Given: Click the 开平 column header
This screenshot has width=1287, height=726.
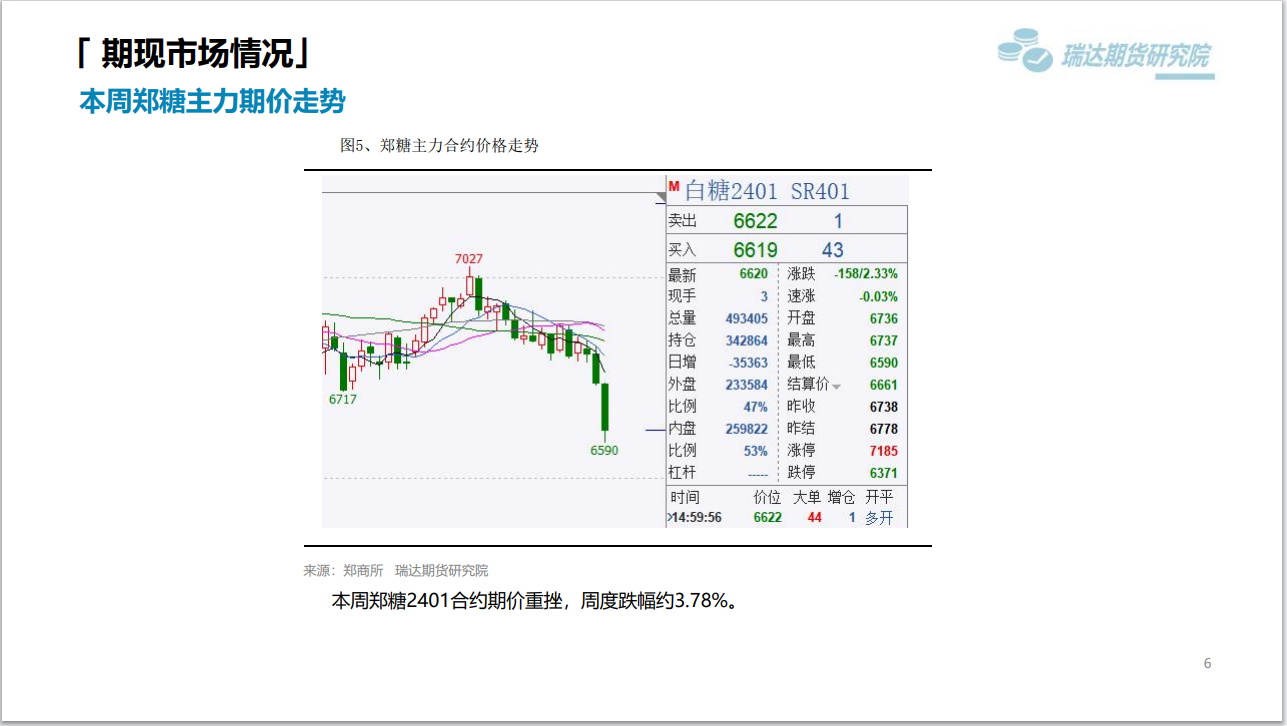Looking at the screenshot, I should point(879,497).
